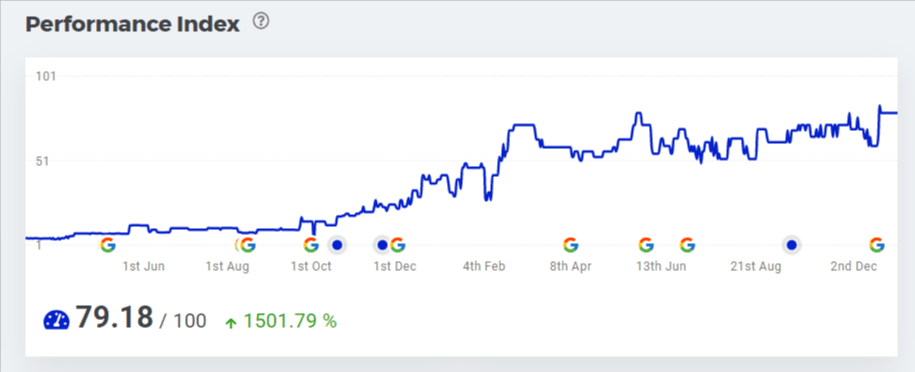
Task: Click the 21st Aug date axis label
Action: tap(756, 267)
